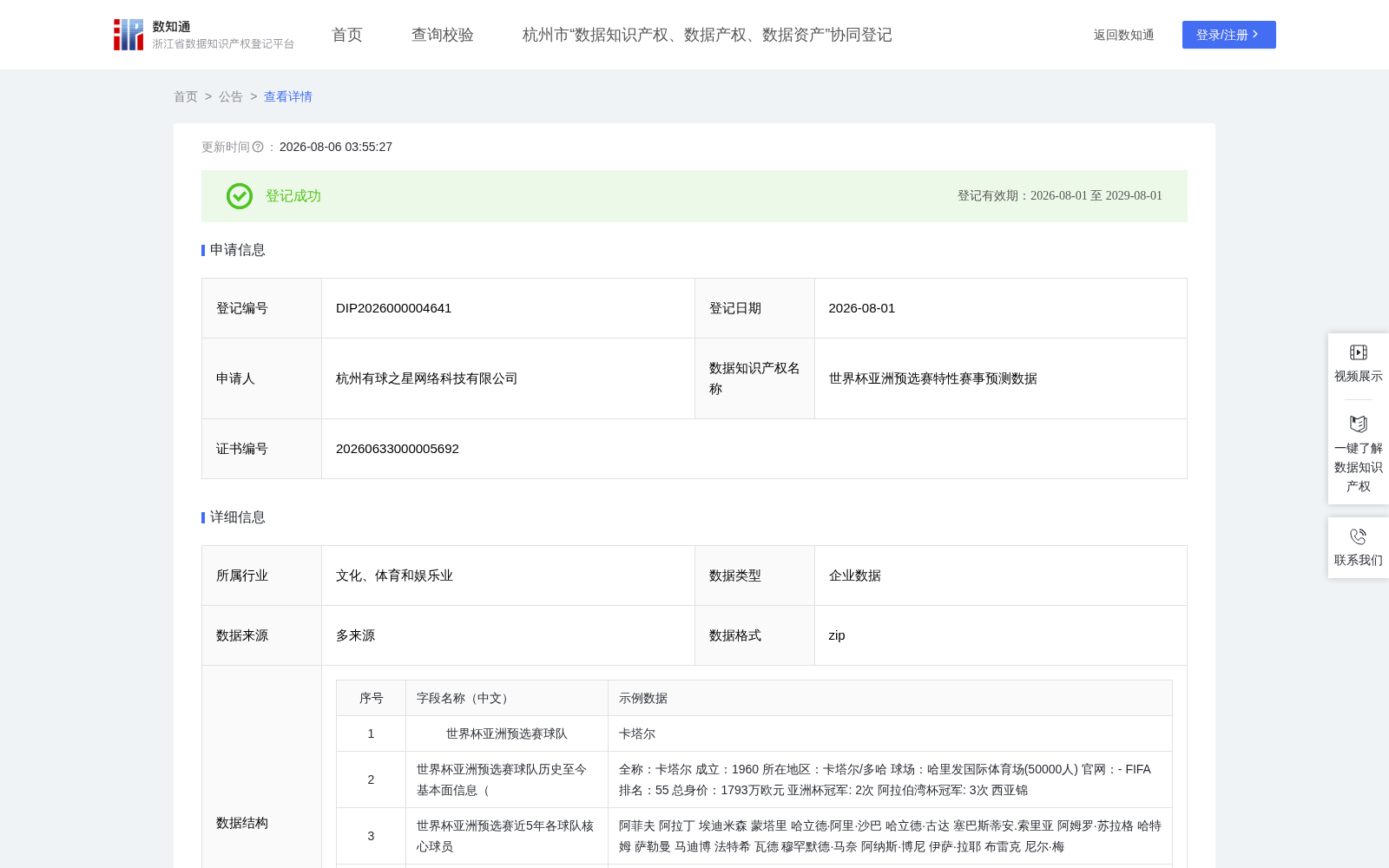Click the 登记有效期 validity period text

[1059, 196]
